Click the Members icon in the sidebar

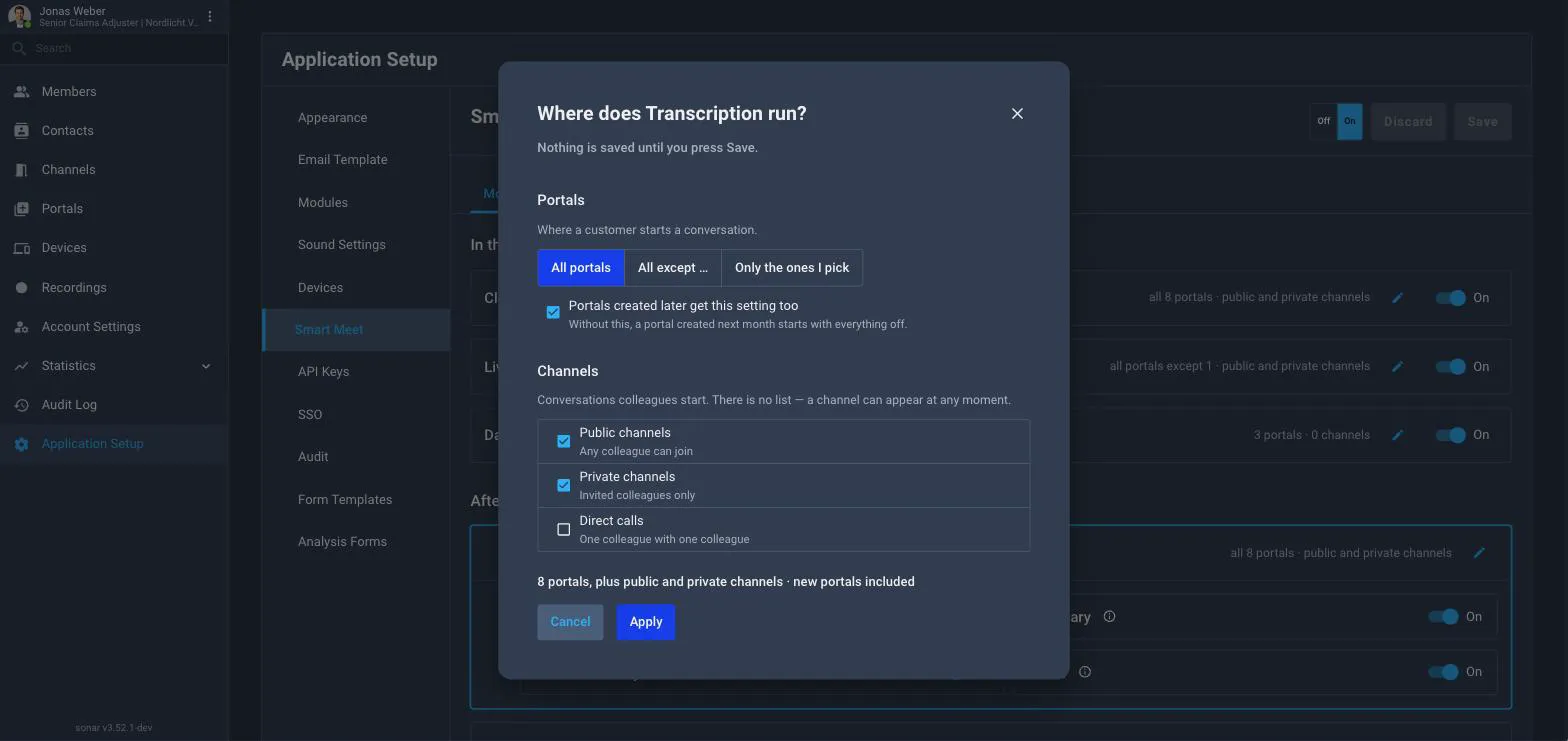coord(21,92)
